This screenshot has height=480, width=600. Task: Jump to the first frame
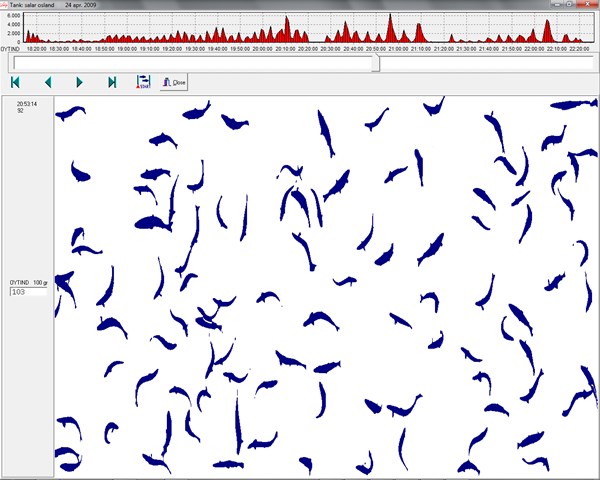(x=16, y=82)
